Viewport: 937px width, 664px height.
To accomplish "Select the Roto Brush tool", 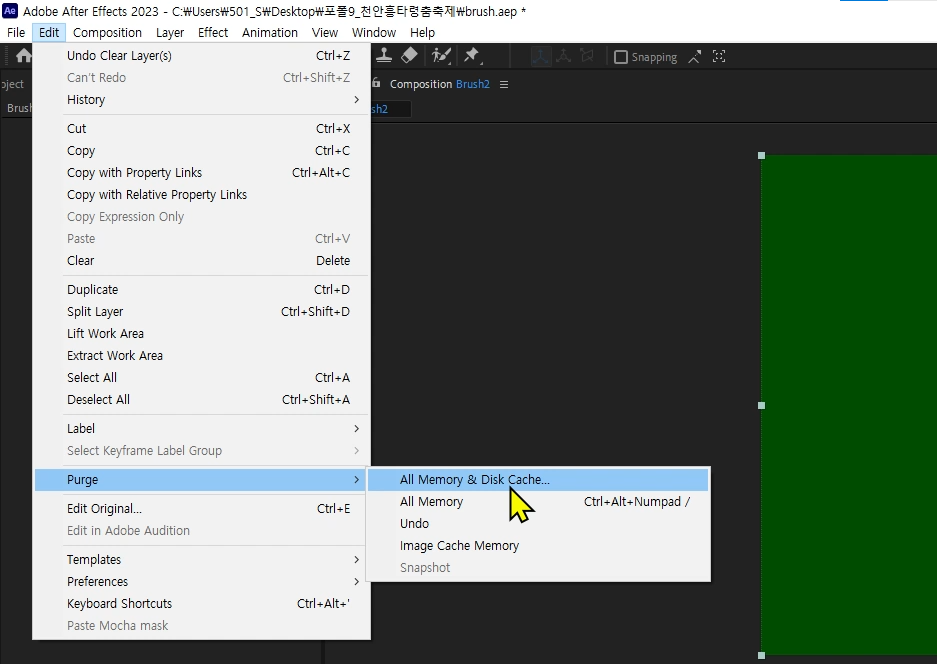I will (x=441, y=56).
